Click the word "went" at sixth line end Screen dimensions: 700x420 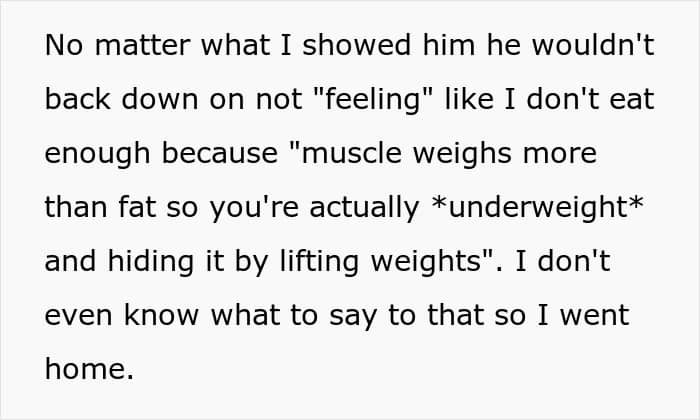[x=595, y=316]
